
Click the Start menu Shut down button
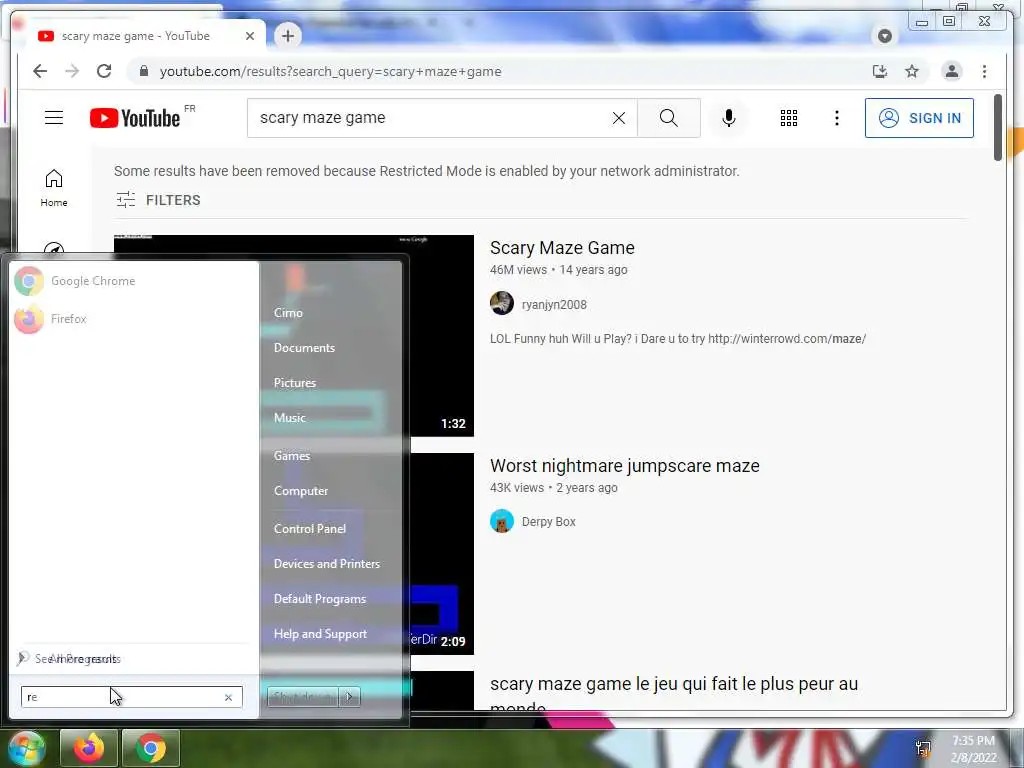coord(303,697)
